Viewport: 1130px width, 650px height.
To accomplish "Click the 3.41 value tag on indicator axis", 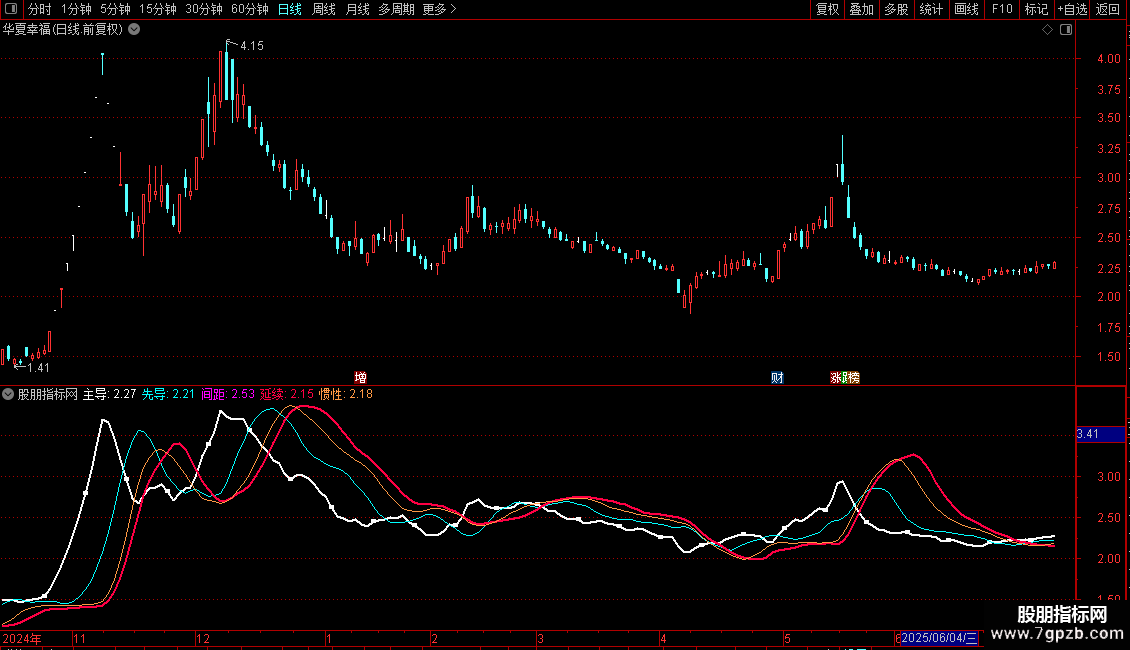I will [x=1100, y=434].
